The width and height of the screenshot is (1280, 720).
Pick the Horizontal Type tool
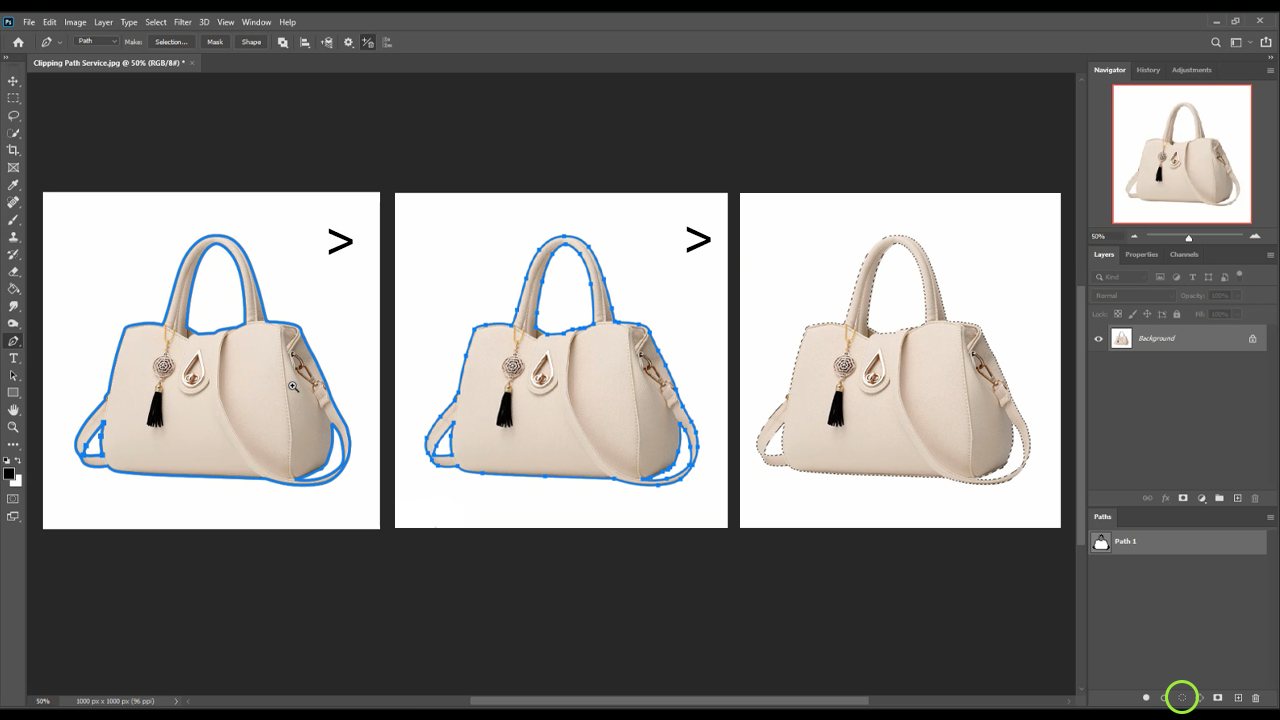13,358
